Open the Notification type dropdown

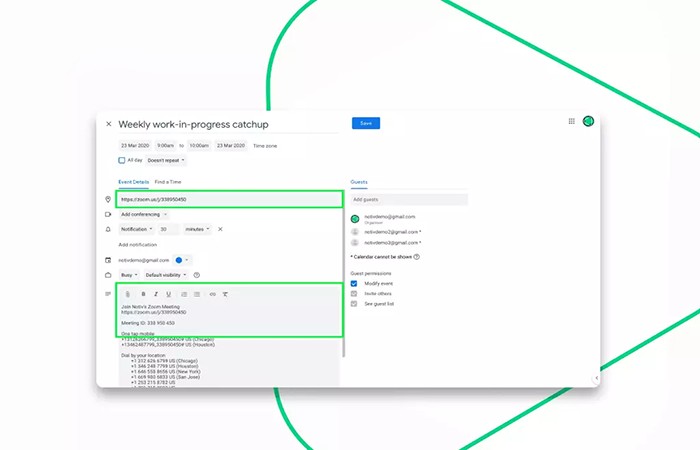tap(137, 229)
